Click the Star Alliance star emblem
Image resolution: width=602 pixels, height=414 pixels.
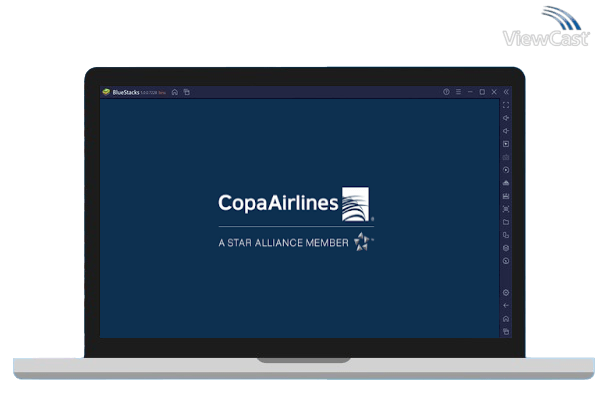click(x=362, y=242)
